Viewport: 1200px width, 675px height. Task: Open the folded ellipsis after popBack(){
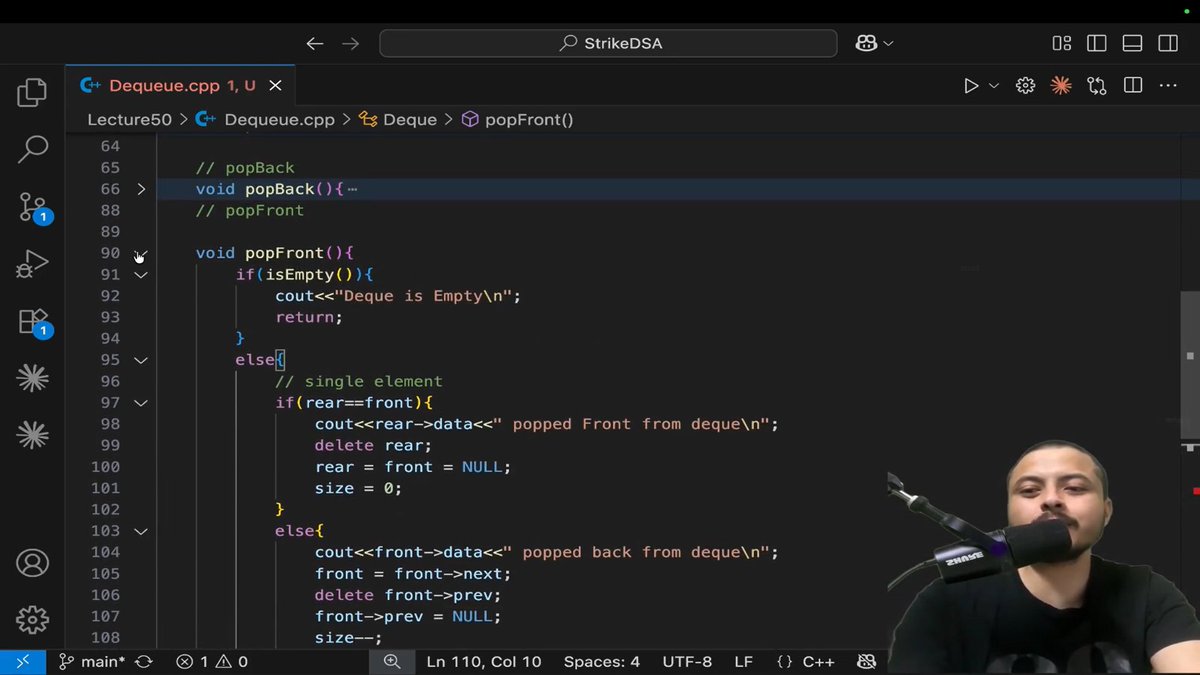click(x=352, y=189)
